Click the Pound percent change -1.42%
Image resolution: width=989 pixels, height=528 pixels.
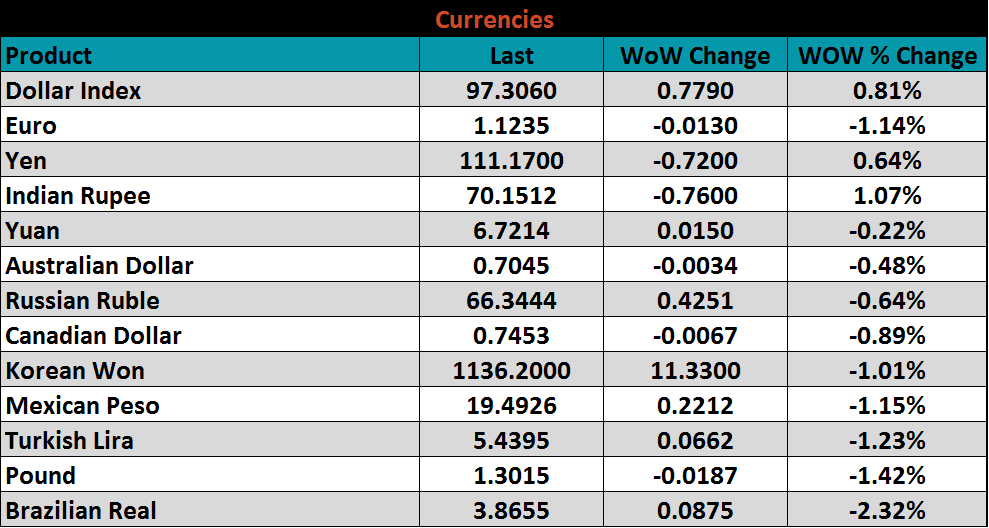click(887, 476)
